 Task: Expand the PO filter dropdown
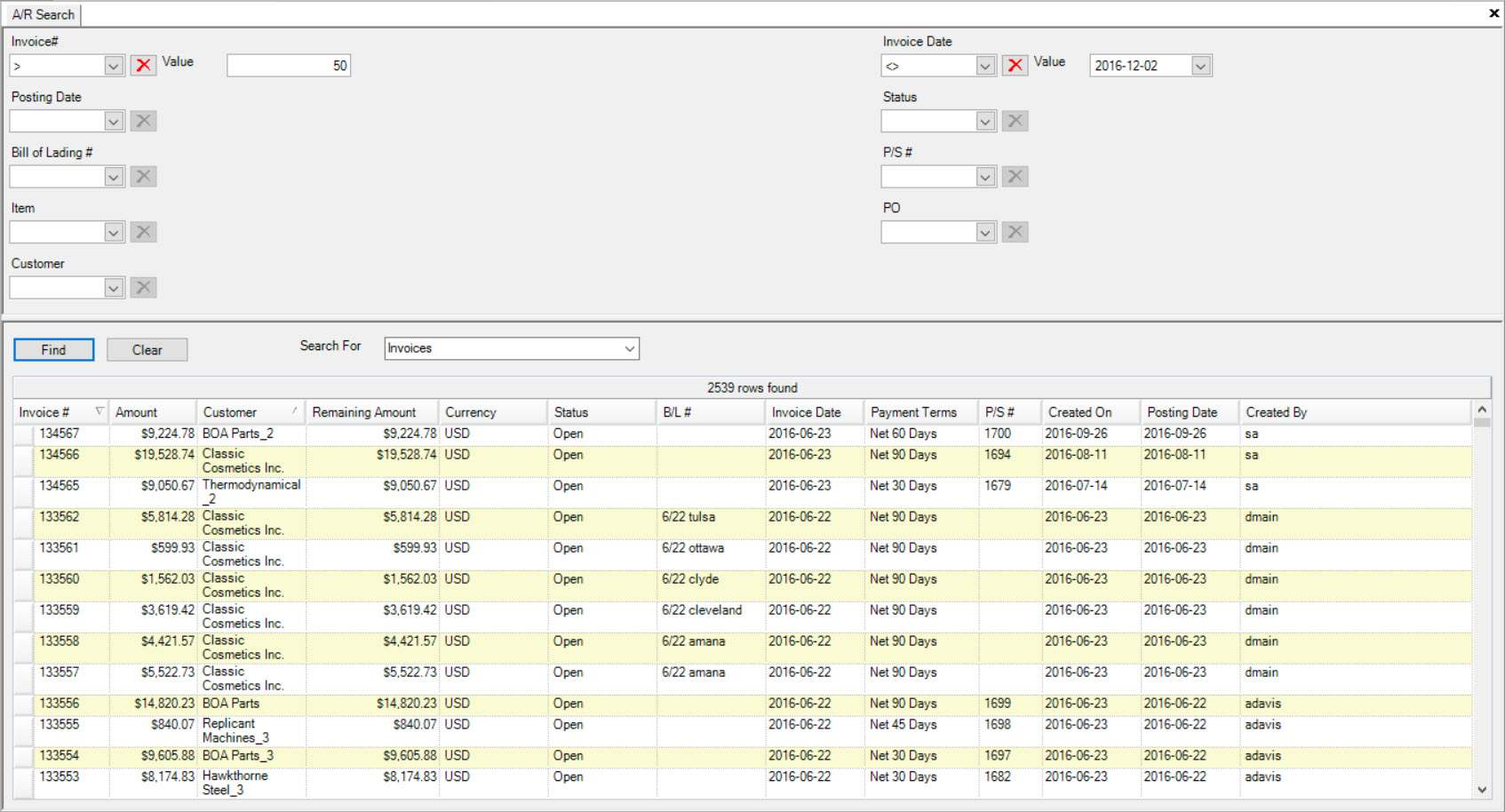tap(984, 232)
